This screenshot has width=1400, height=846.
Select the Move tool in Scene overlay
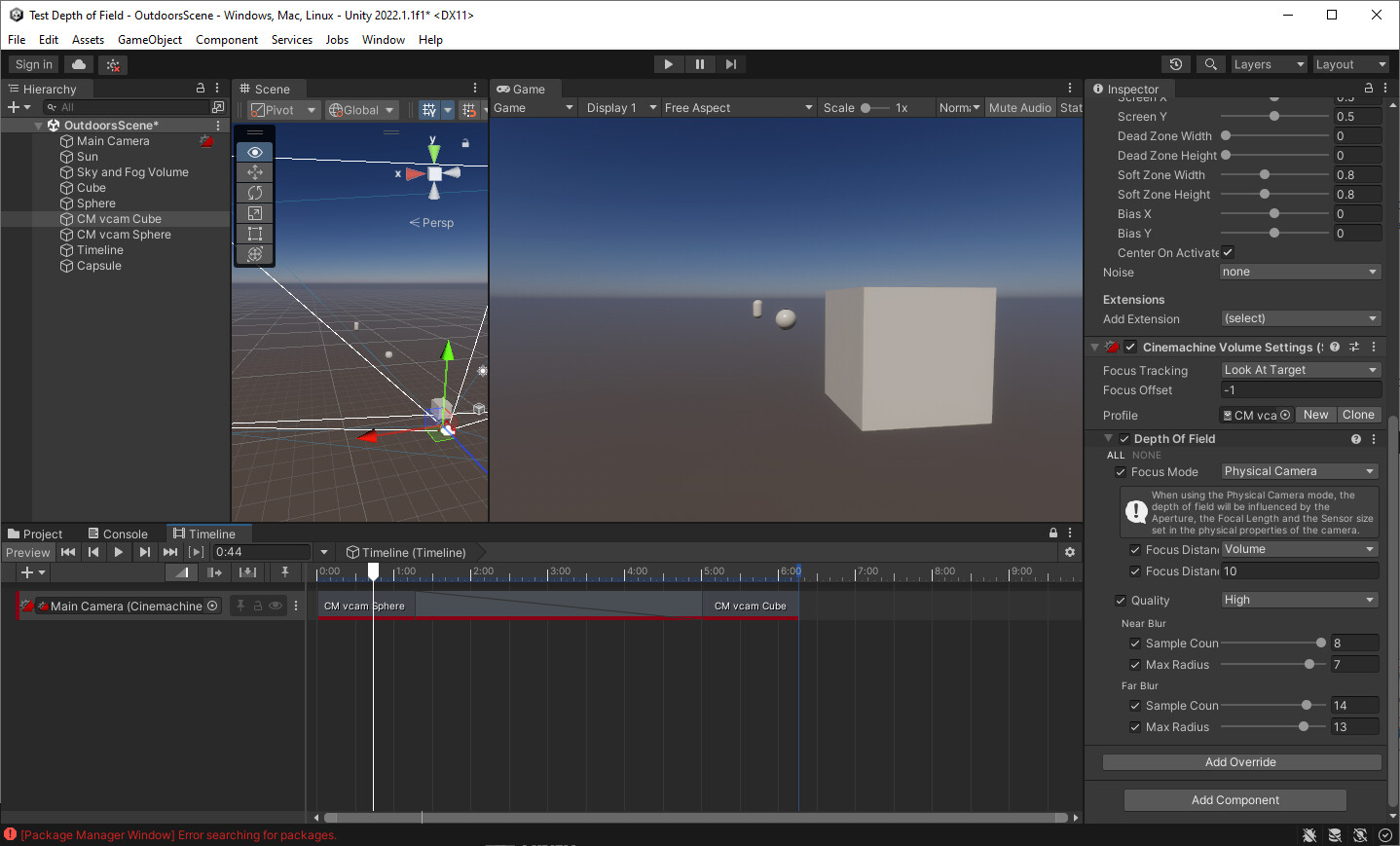click(x=254, y=172)
